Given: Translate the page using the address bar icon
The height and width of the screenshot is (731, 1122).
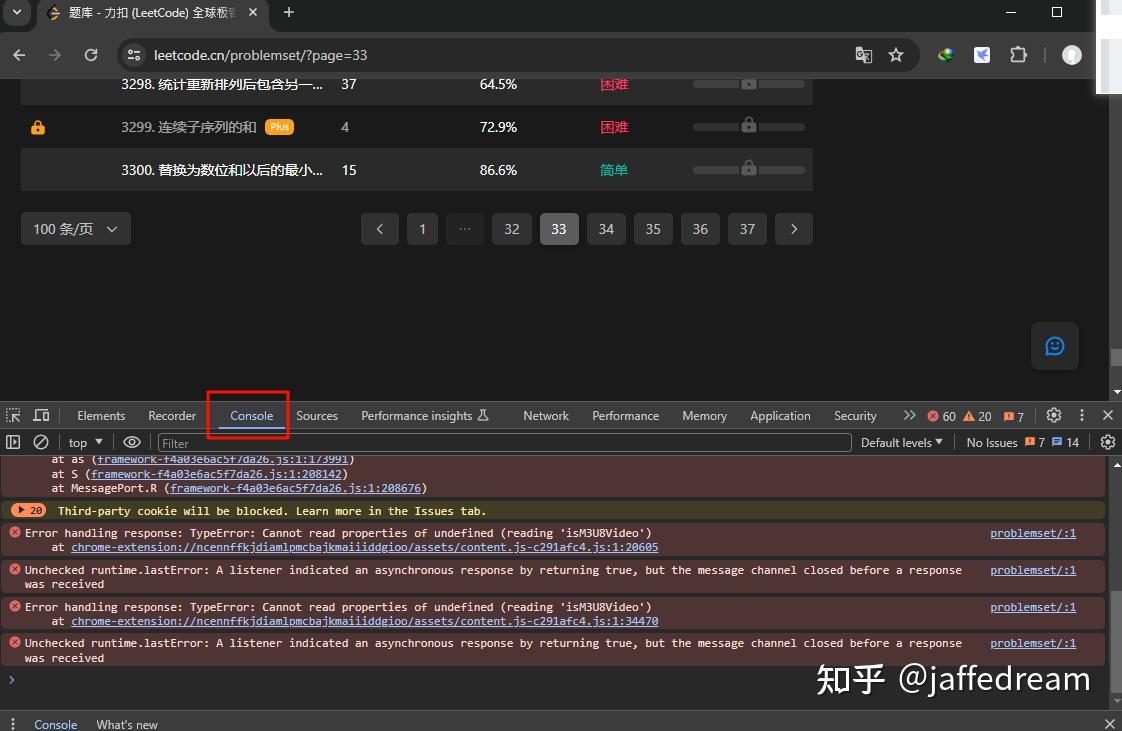Looking at the screenshot, I should click(863, 55).
